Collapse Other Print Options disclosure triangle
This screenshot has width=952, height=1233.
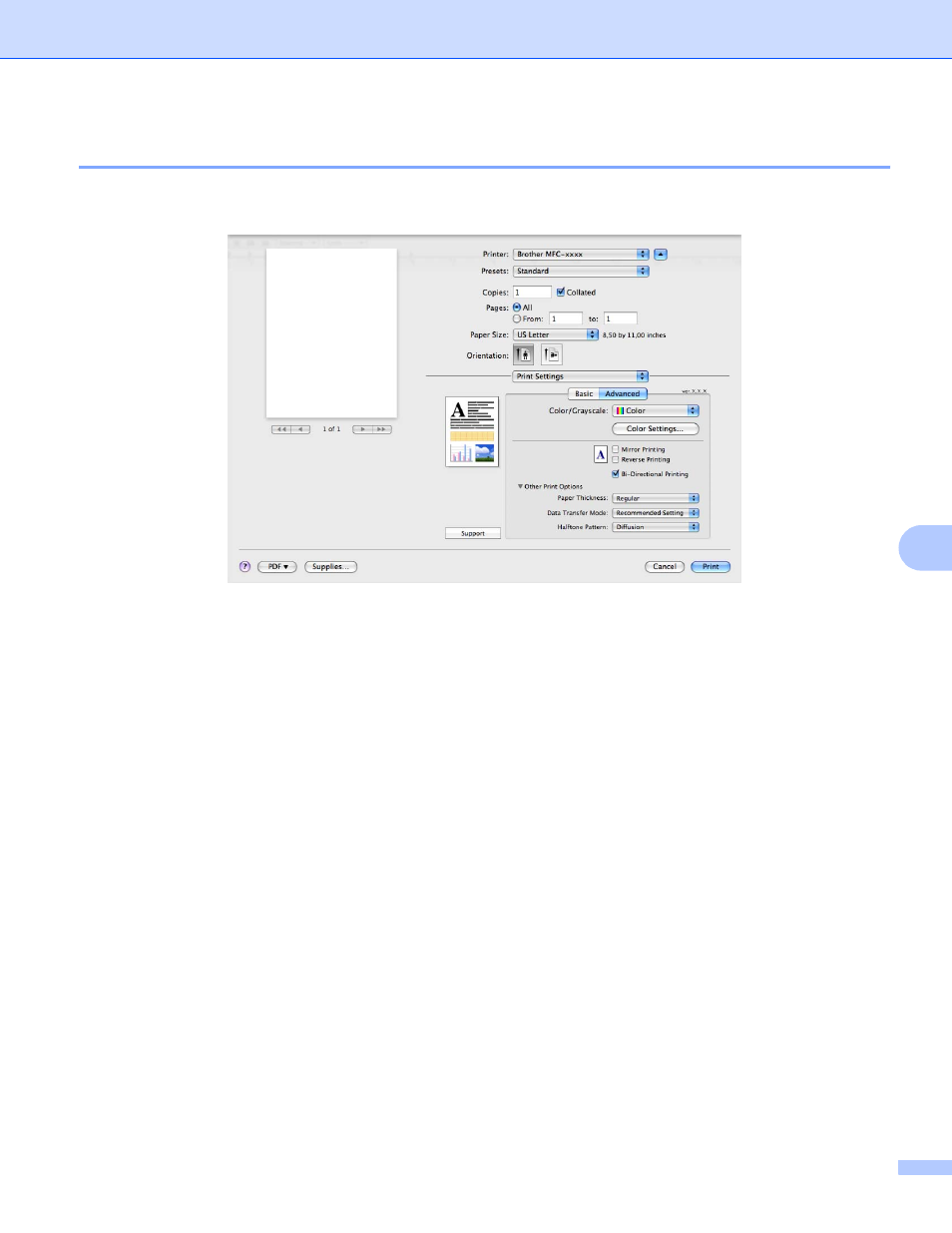coord(521,486)
